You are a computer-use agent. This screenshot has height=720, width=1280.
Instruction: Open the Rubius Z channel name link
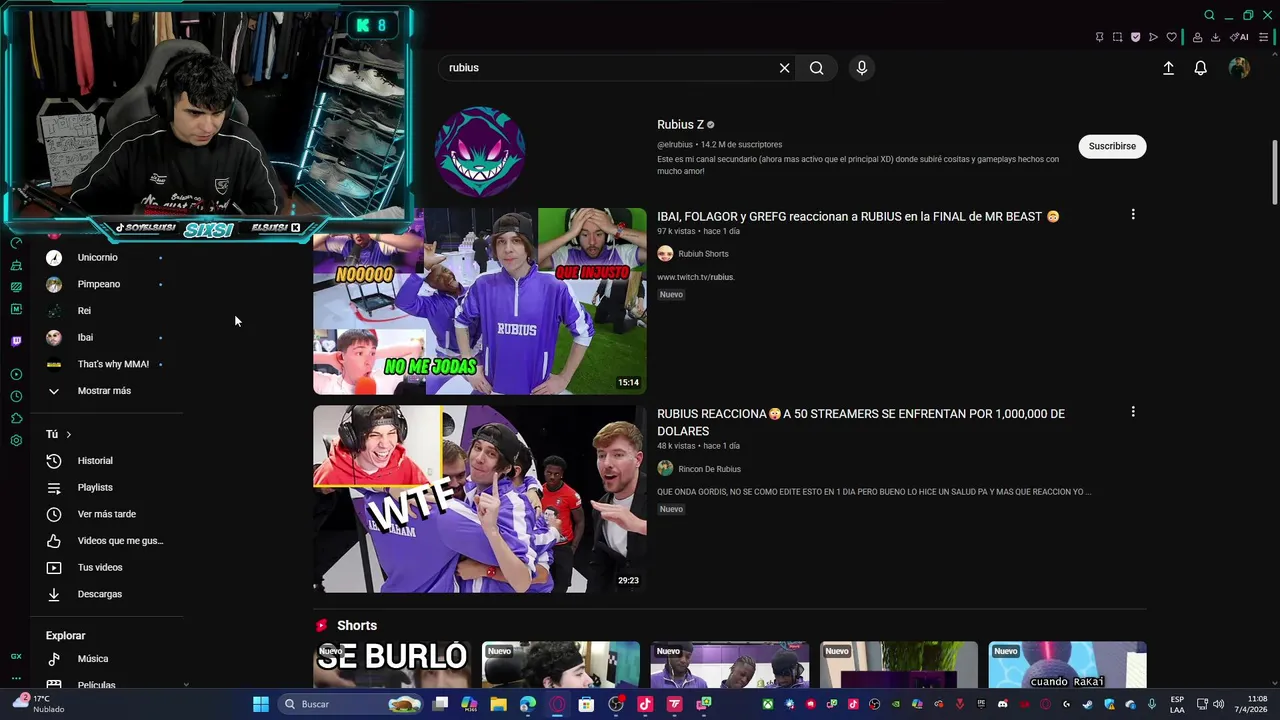(681, 125)
